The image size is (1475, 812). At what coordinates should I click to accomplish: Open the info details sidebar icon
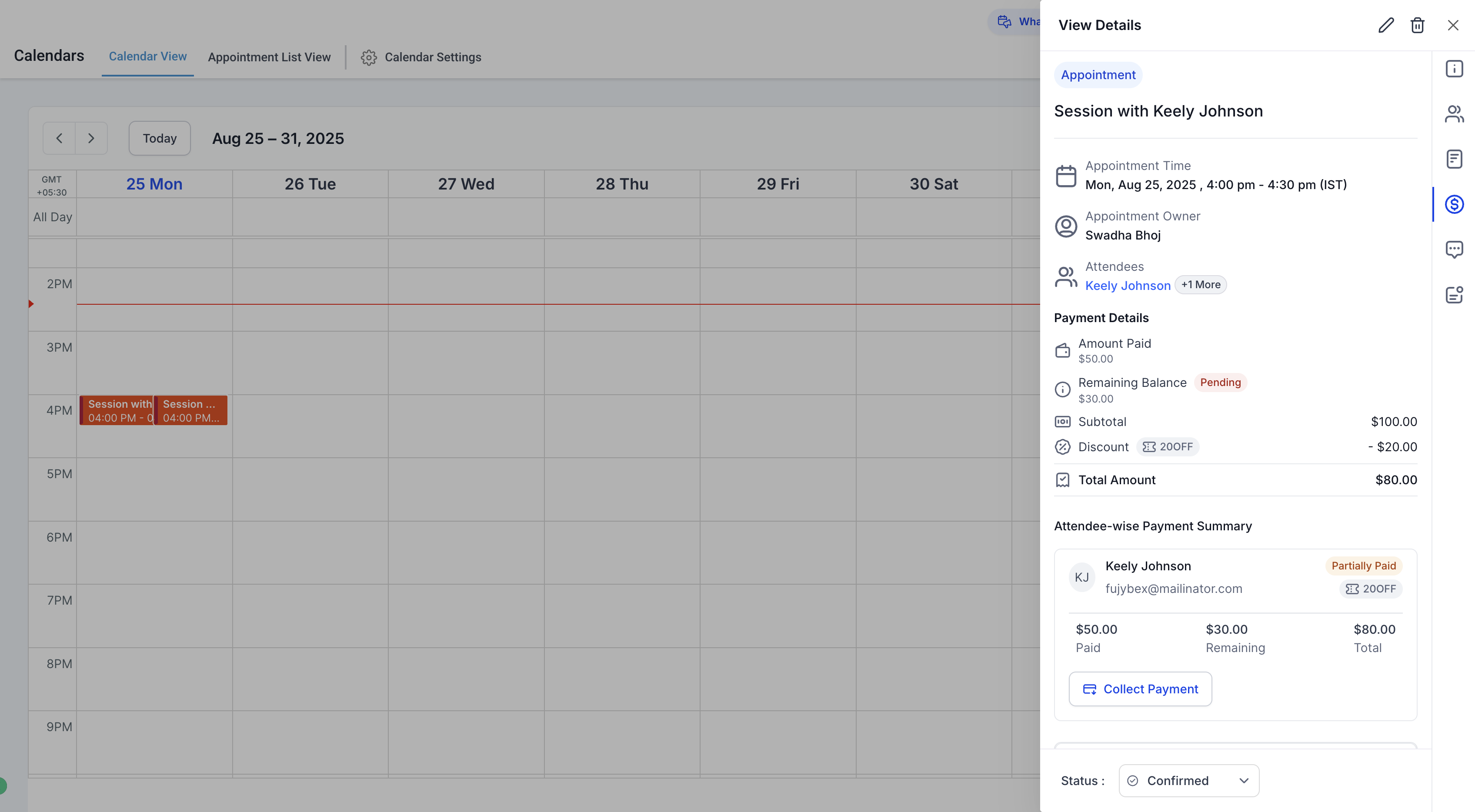coord(1454,69)
